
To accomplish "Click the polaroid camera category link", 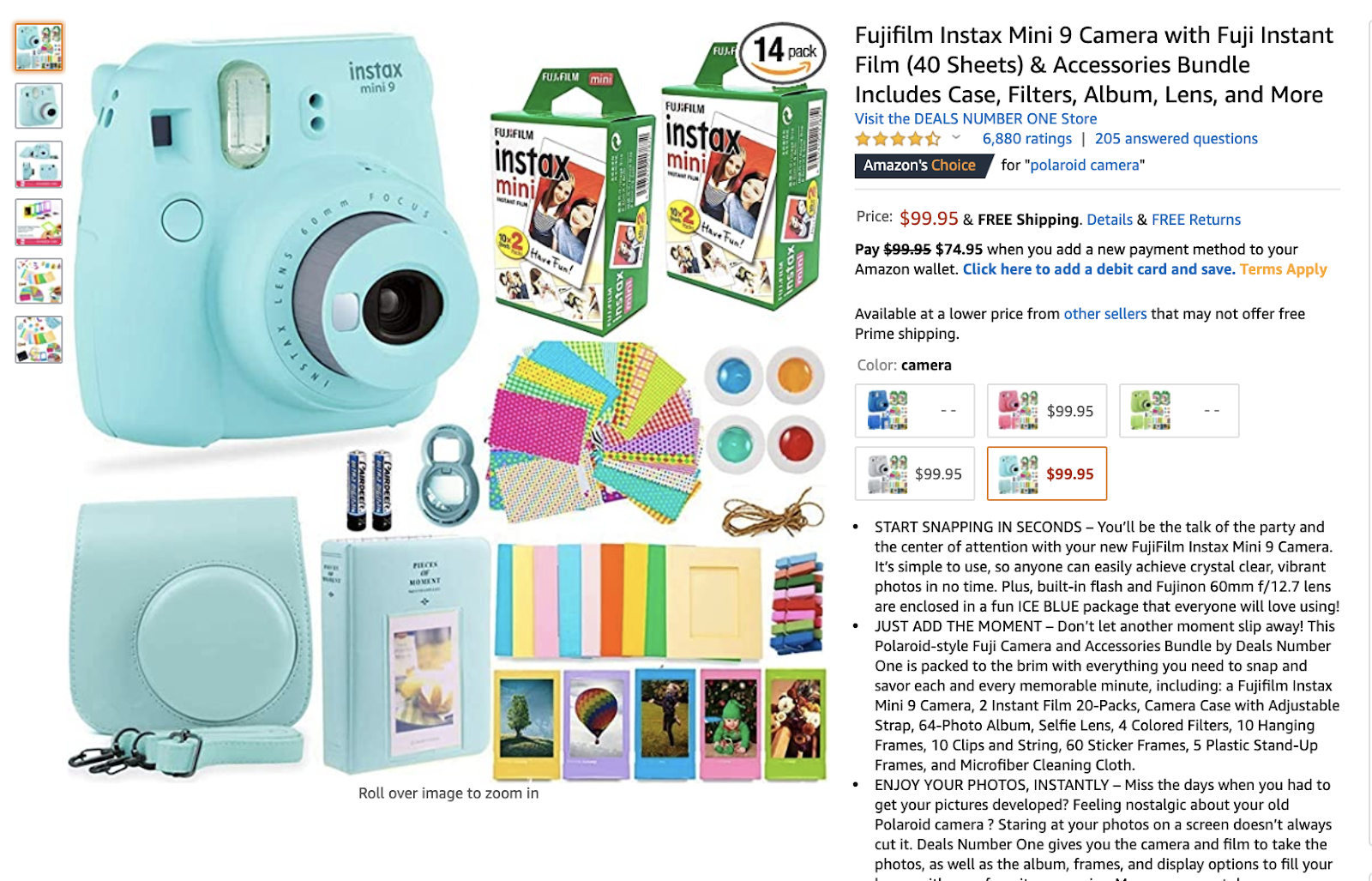I will pyautogui.click(x=1085, y=165).
